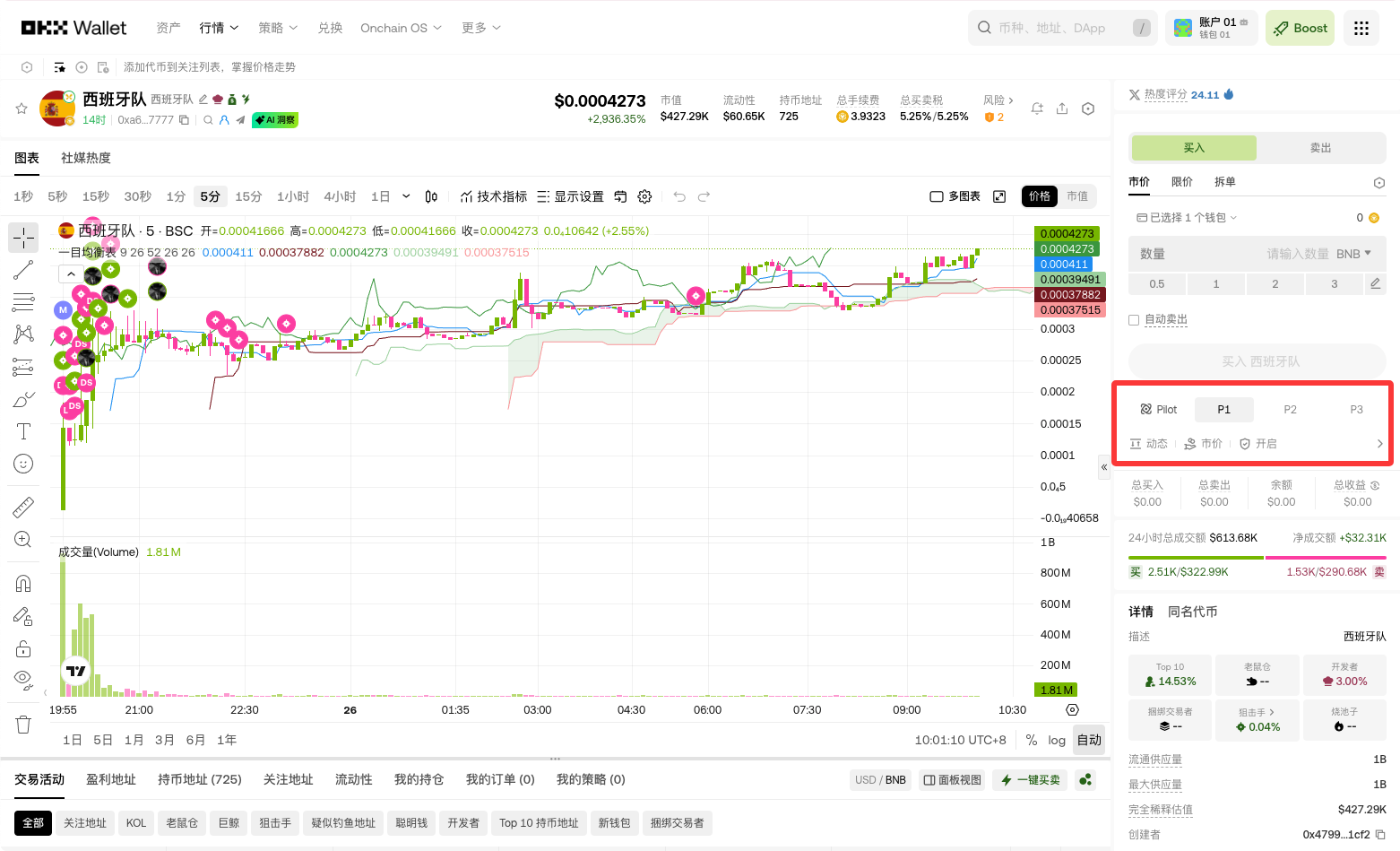Open the 行情 dropdown menu

click(219, 28)
